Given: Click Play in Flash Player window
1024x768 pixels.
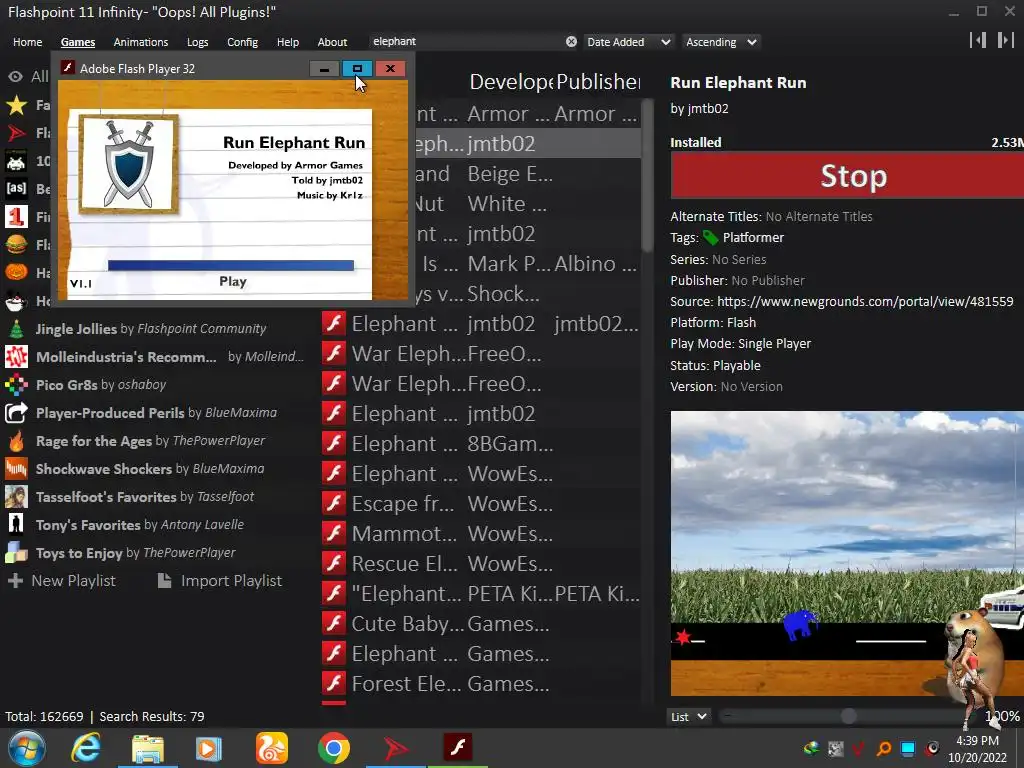Looking at the screenshot, I should 232,281.
